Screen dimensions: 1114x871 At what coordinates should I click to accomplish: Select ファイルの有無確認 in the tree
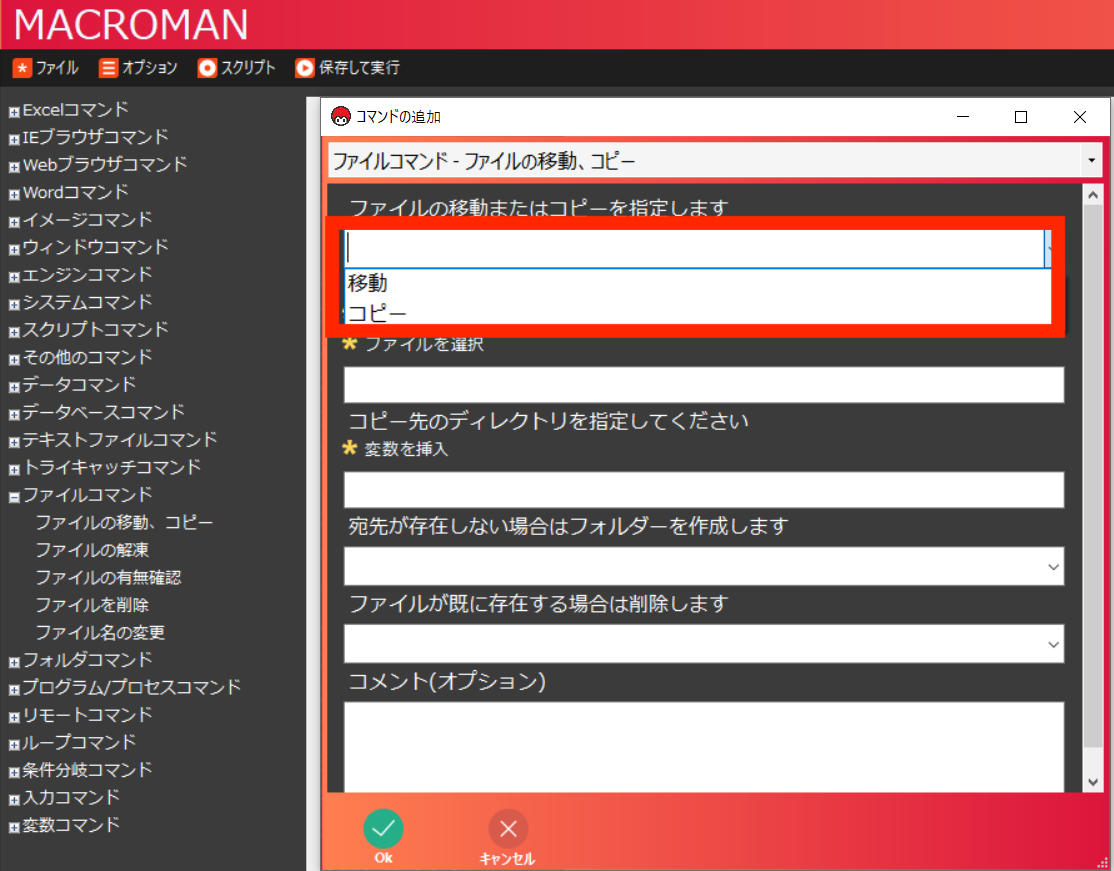click(x=109, y=578)
